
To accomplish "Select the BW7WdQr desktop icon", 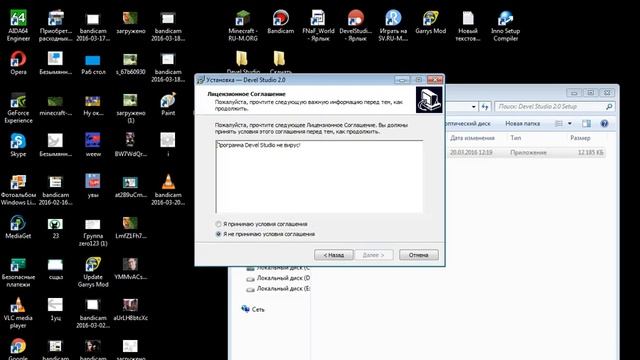I will [130, 144].
